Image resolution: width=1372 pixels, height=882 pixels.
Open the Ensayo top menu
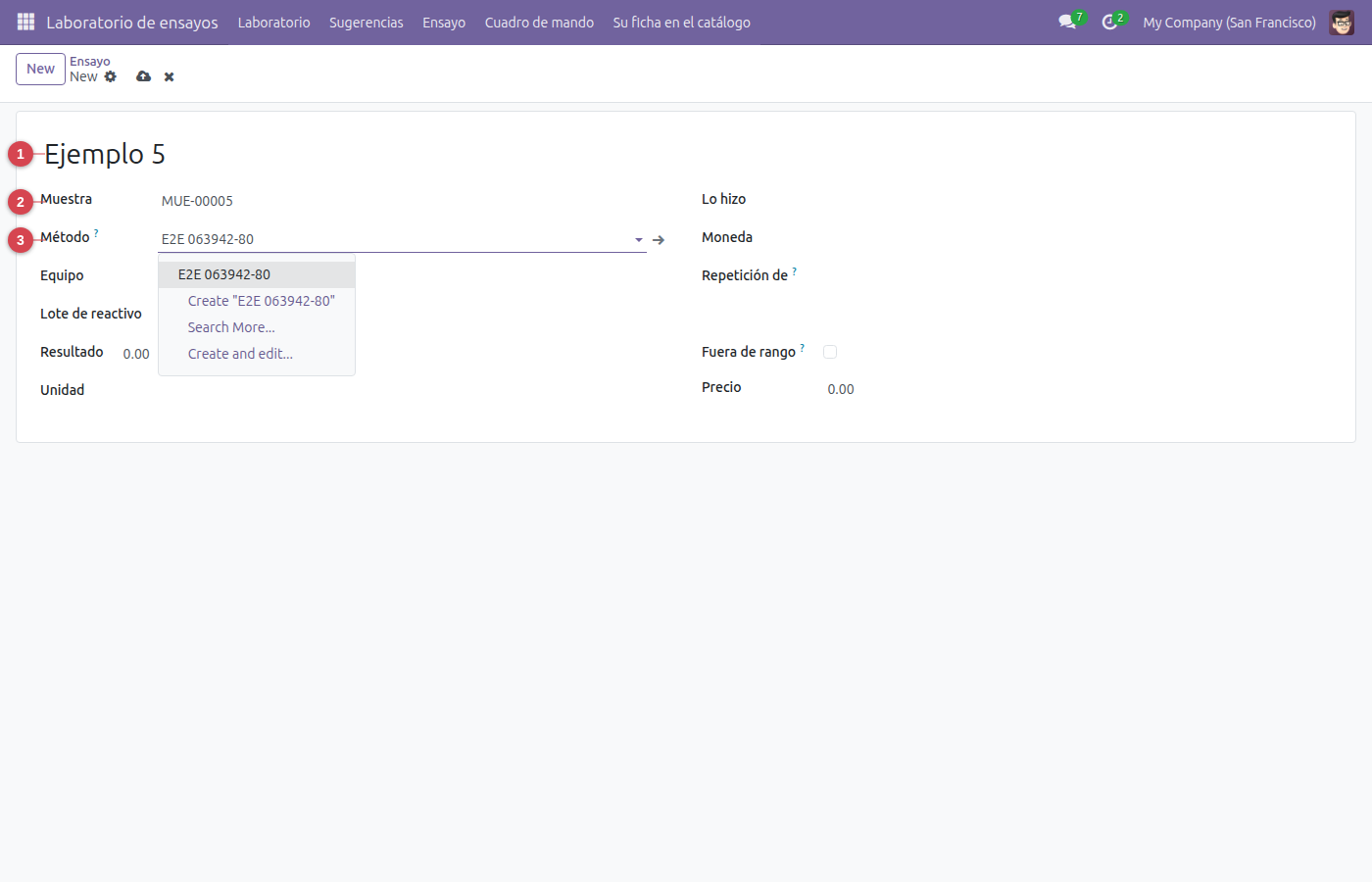click(444, 22)
